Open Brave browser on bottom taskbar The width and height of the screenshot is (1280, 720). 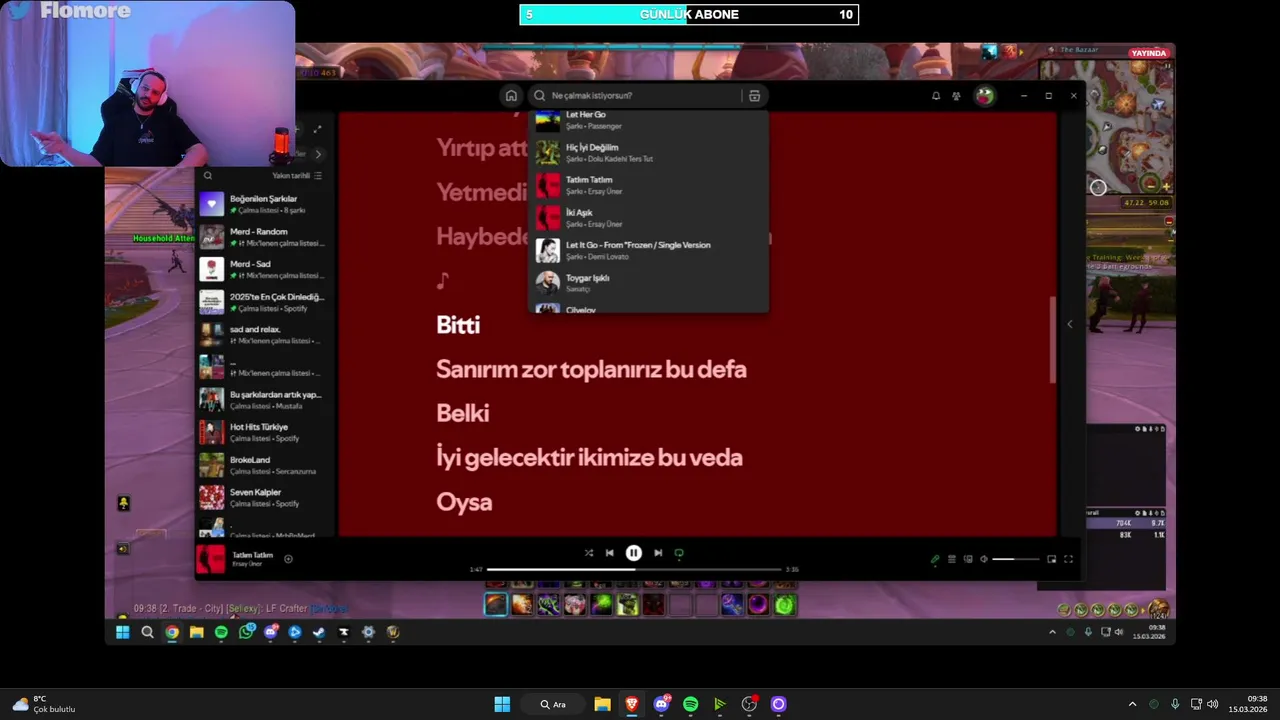[632, 704]
